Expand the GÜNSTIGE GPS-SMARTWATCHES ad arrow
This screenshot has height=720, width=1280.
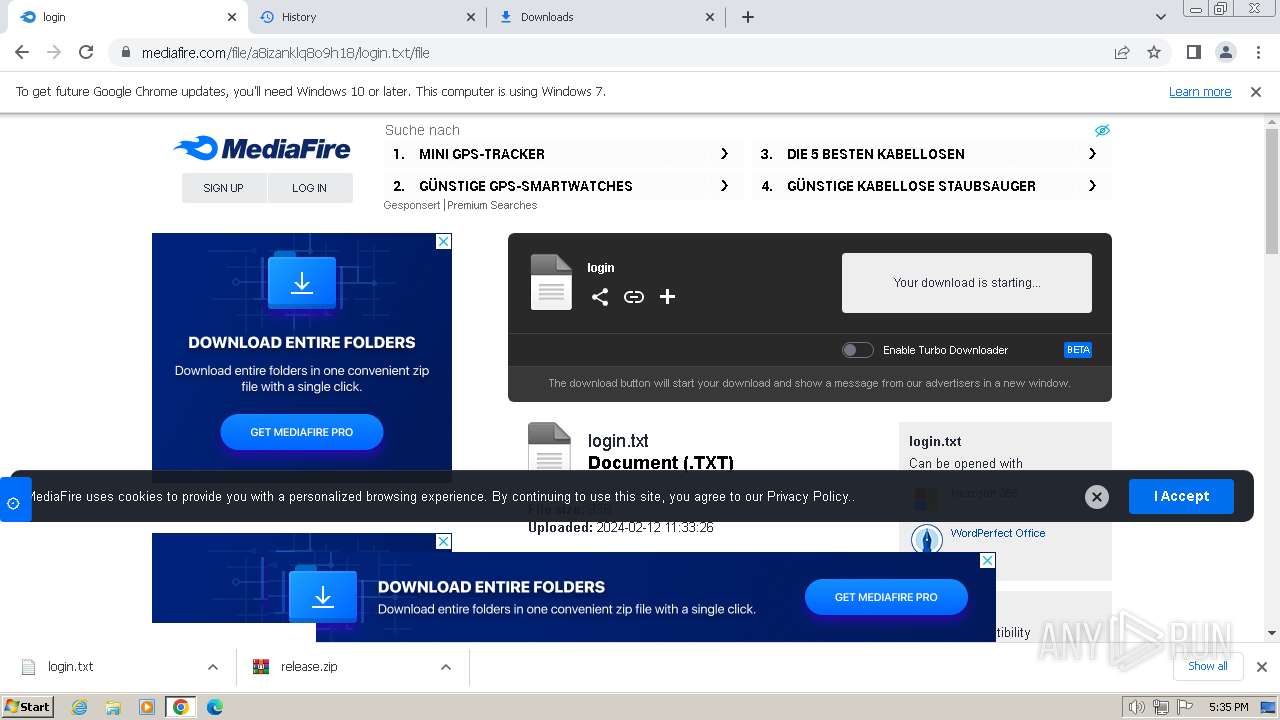point(724,186)
